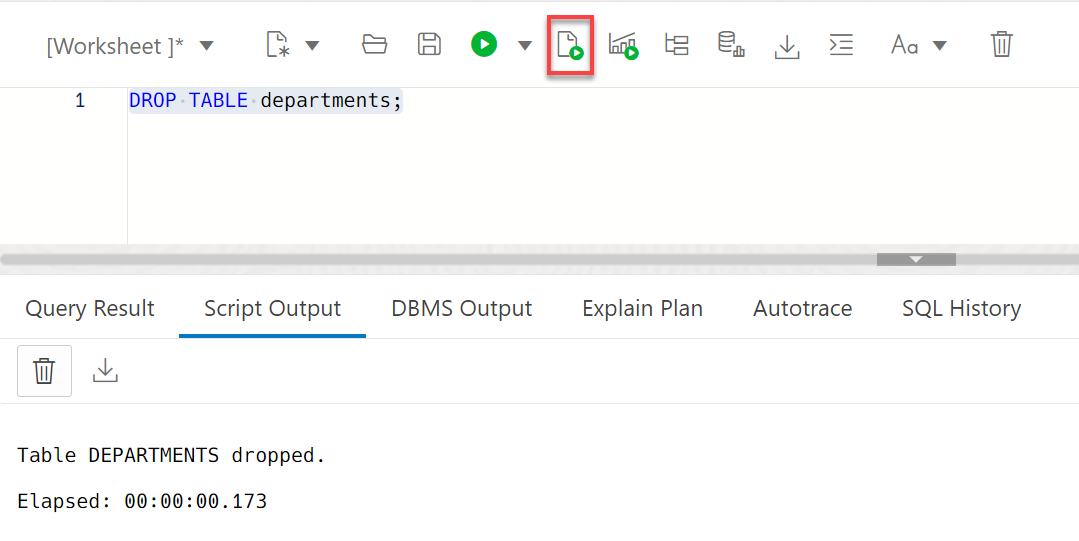This screenshot has height=541, width=1079.
Task: Click the Format/indent code icon
Action: click(842, 45)
